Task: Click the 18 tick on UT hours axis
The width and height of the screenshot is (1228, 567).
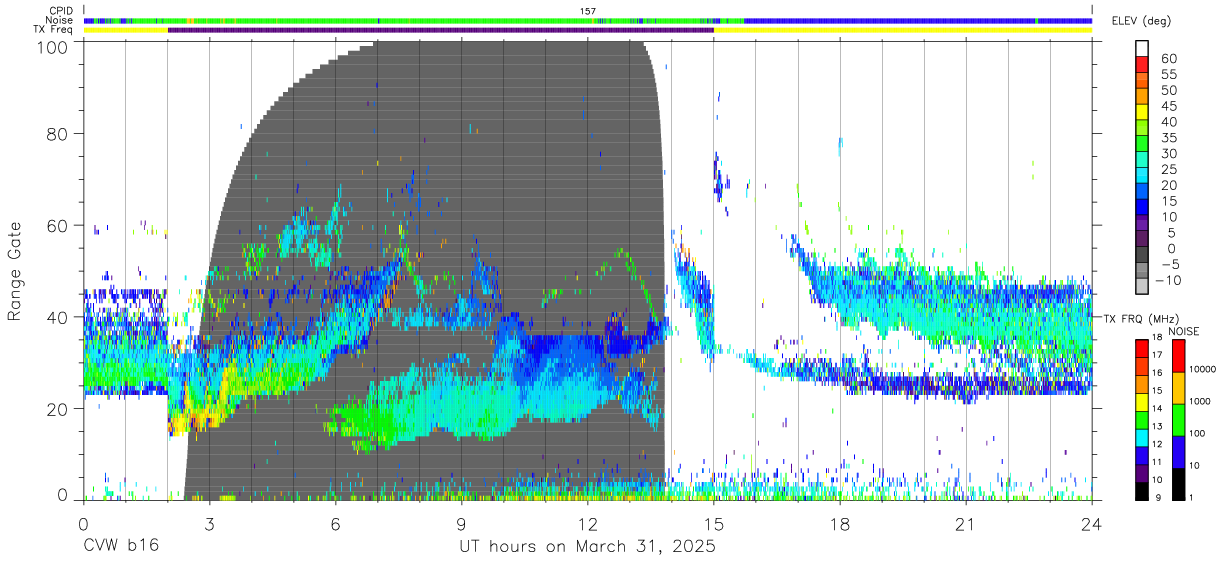Action: (840, 523)
